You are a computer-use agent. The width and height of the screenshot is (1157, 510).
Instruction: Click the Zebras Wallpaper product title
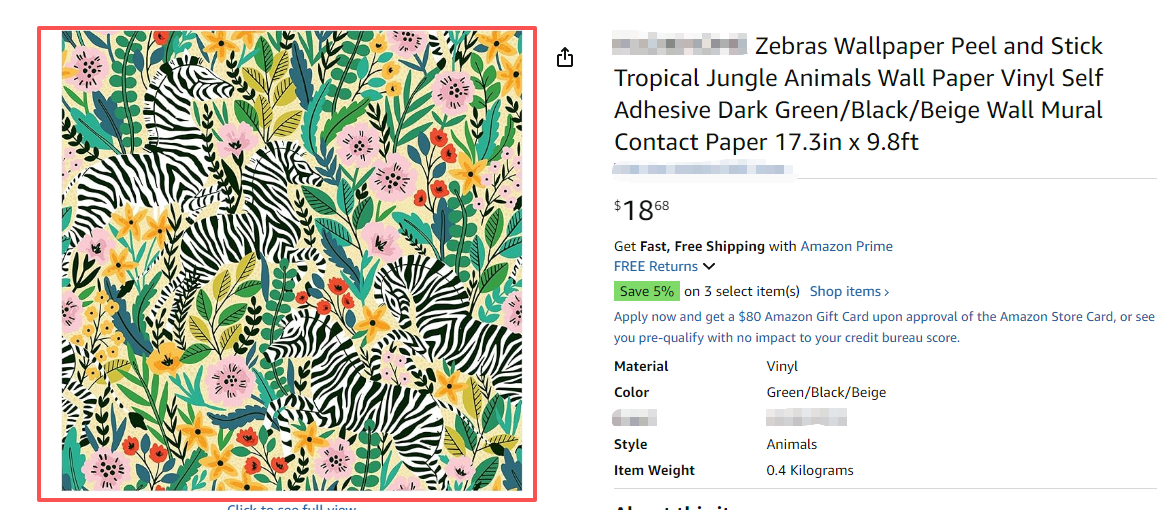[858, 94]
